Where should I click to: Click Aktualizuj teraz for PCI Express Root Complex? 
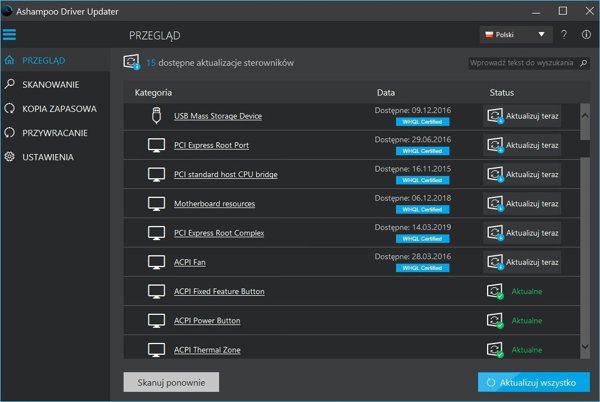tap(522, 233)
